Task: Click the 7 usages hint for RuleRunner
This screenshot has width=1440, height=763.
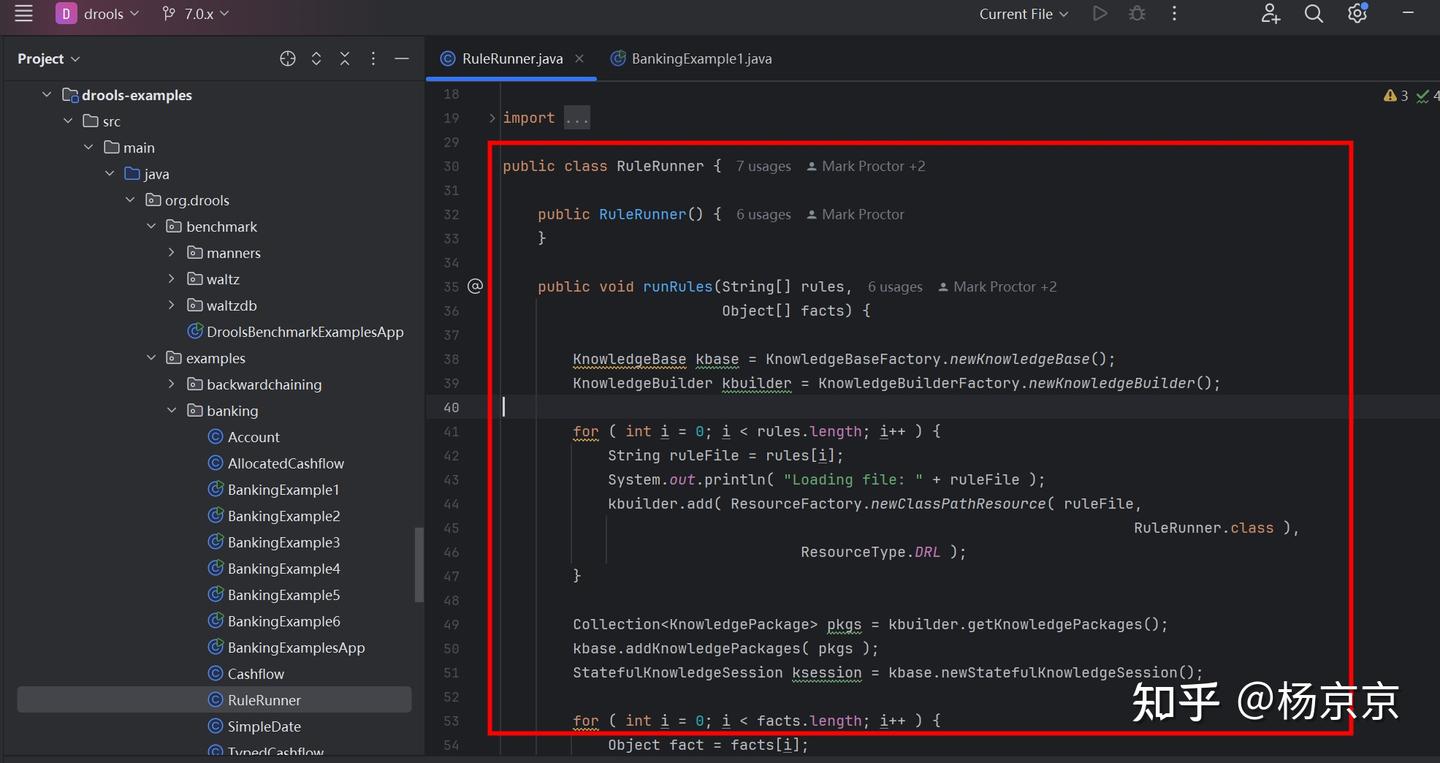Action: 763,167
